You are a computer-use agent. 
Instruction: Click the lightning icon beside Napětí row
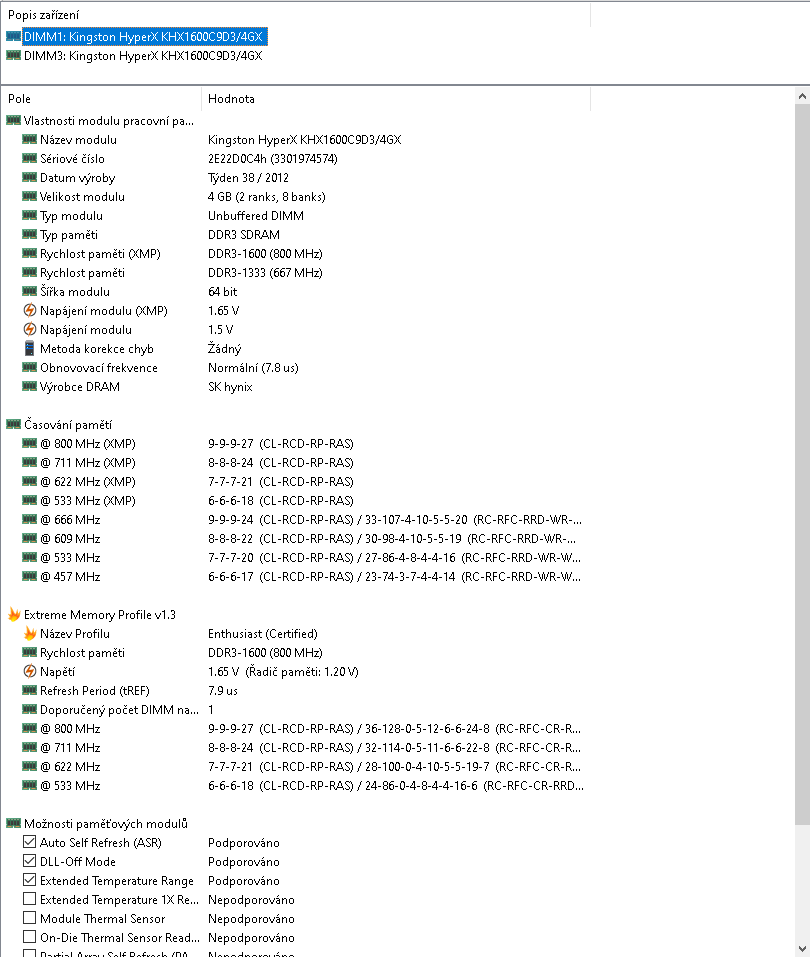pyautogui.click(x=29, y=672)
